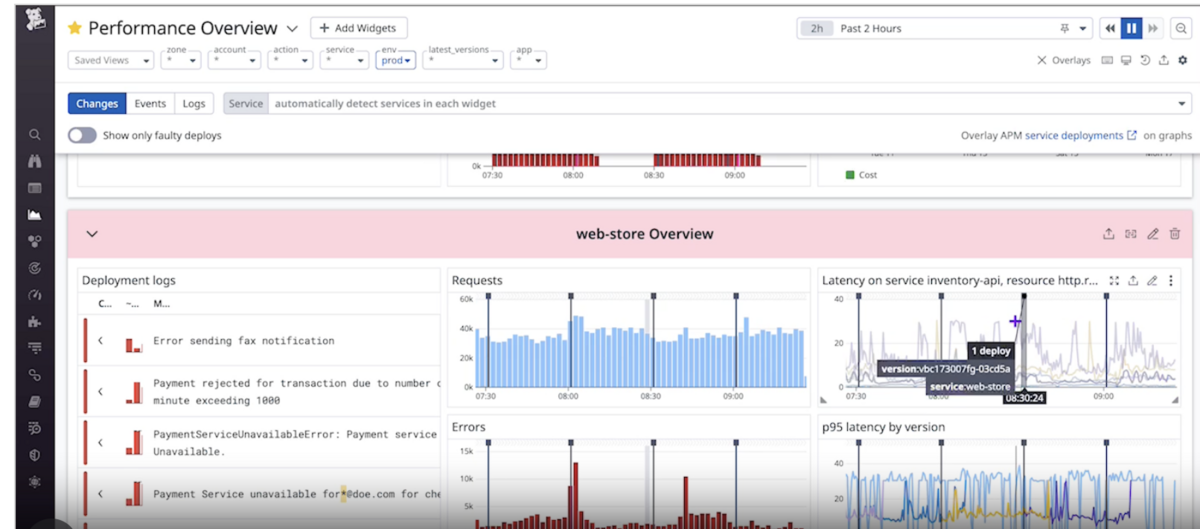Open the shield security icon in sidebar
Screen dimensions: 1200x529
click(35, 455)
